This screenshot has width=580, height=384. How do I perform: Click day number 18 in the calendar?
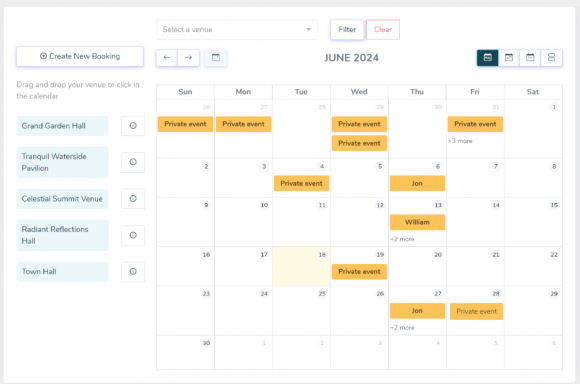[x=322, y=255]
